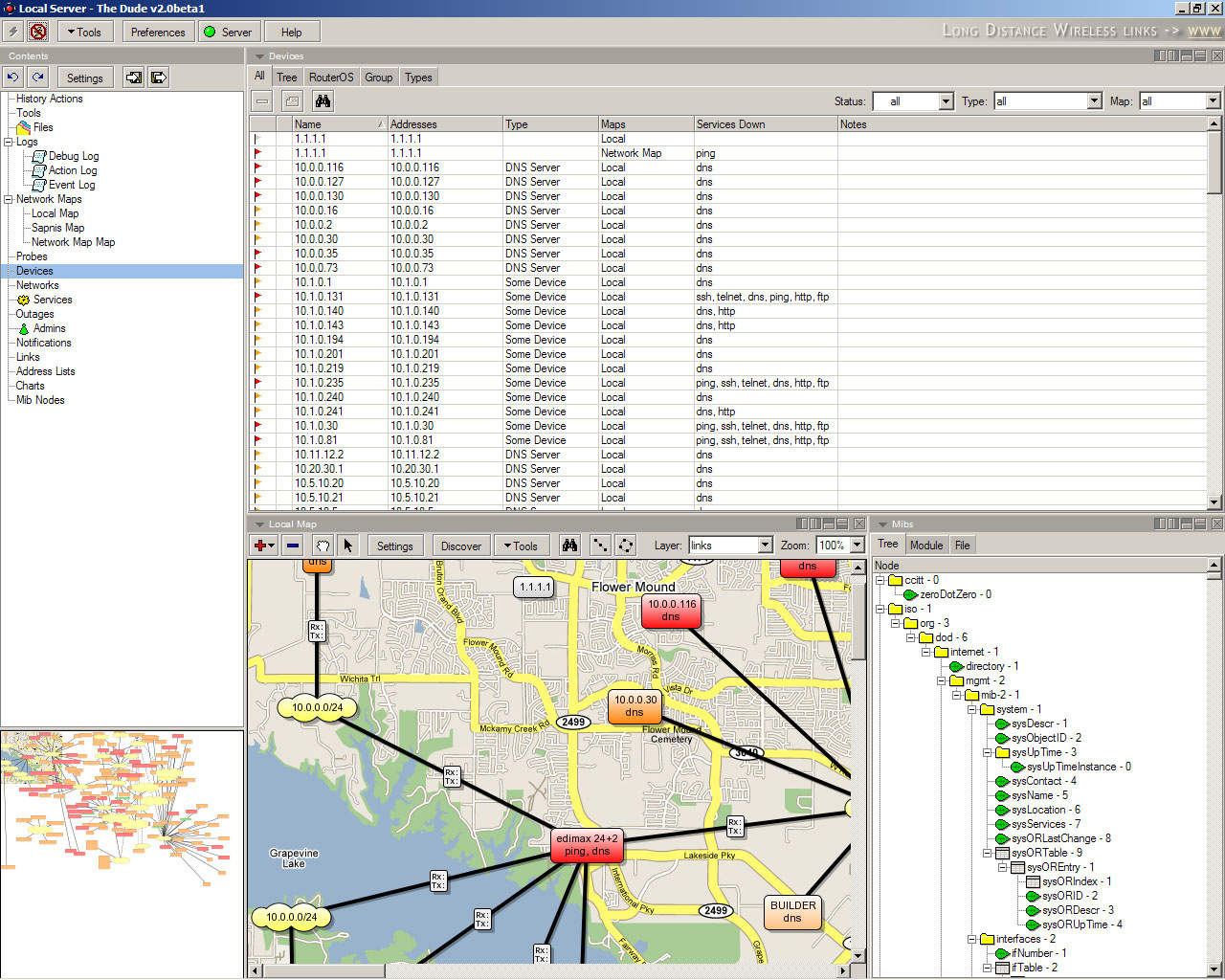Open the Layer dropdown showing links
1225x980 pixels.
point(765,546)
